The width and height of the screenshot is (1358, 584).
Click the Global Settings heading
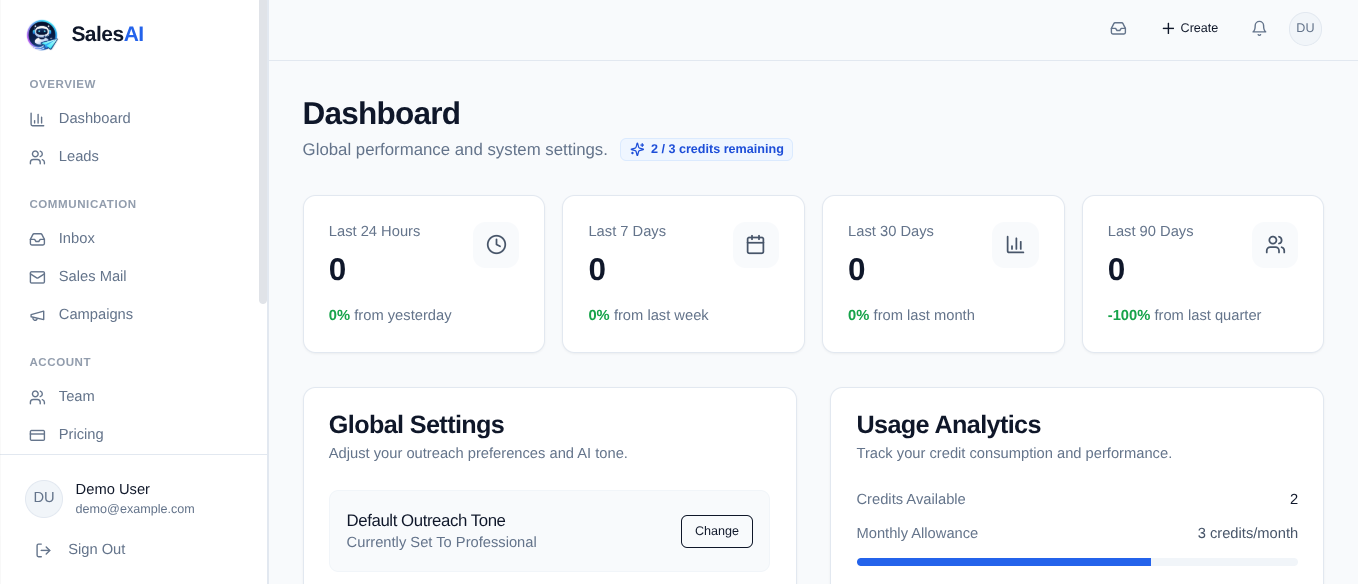click(416, 424)
